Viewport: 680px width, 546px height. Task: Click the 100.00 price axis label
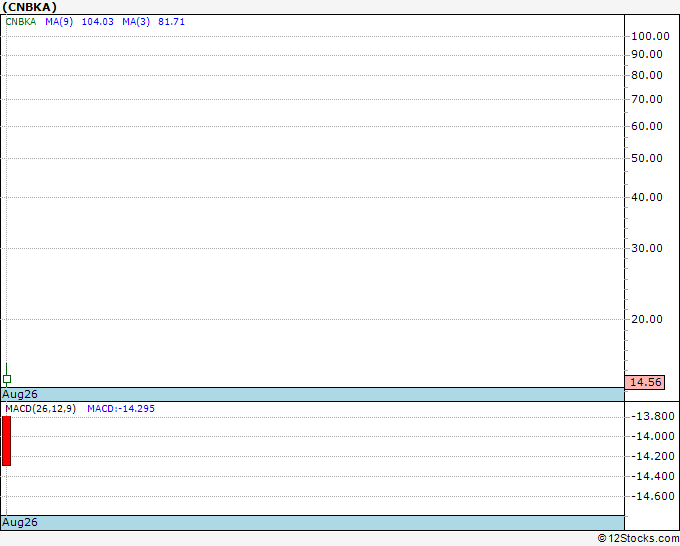(x=650, y=36)
